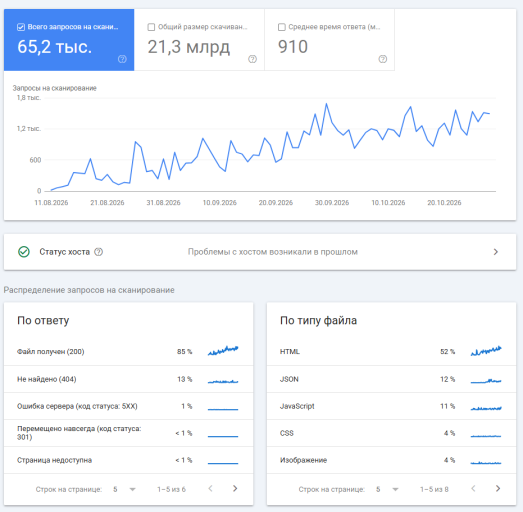523x512 pixels.
Task: Click help icon in total crawl requests card
Action: point(122,59)
